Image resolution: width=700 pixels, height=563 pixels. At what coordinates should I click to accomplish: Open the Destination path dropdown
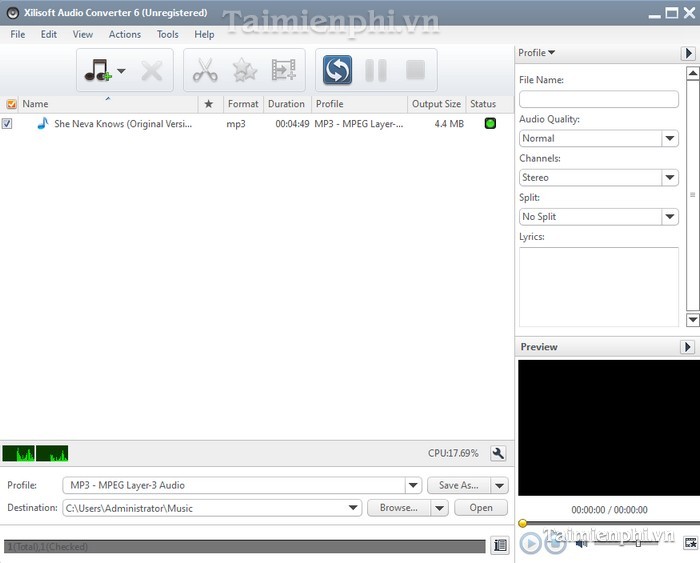353,508
